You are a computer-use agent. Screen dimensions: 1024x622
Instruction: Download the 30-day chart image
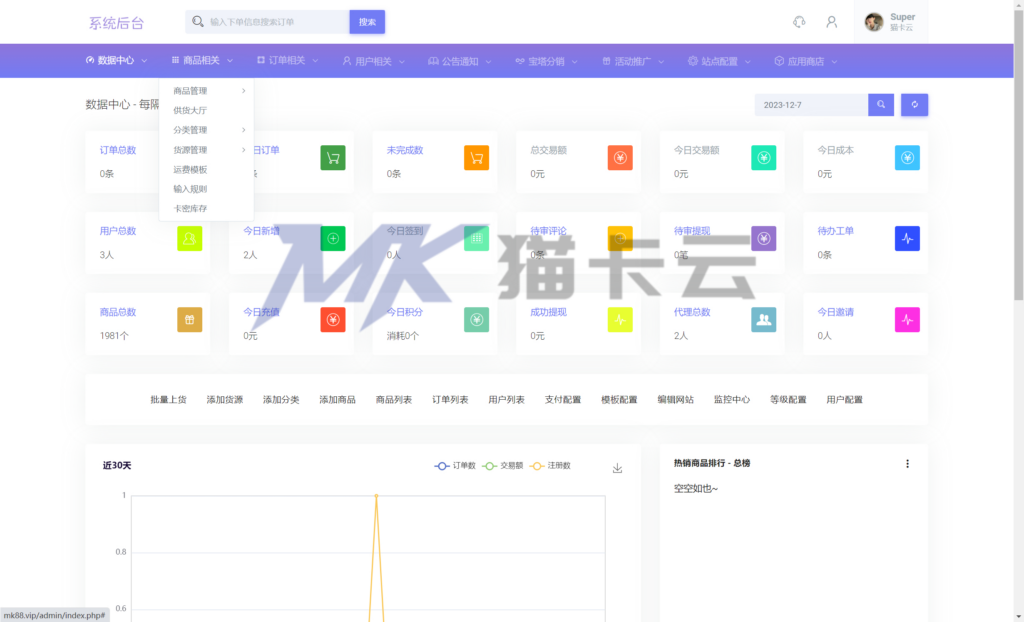coord(617,468)
